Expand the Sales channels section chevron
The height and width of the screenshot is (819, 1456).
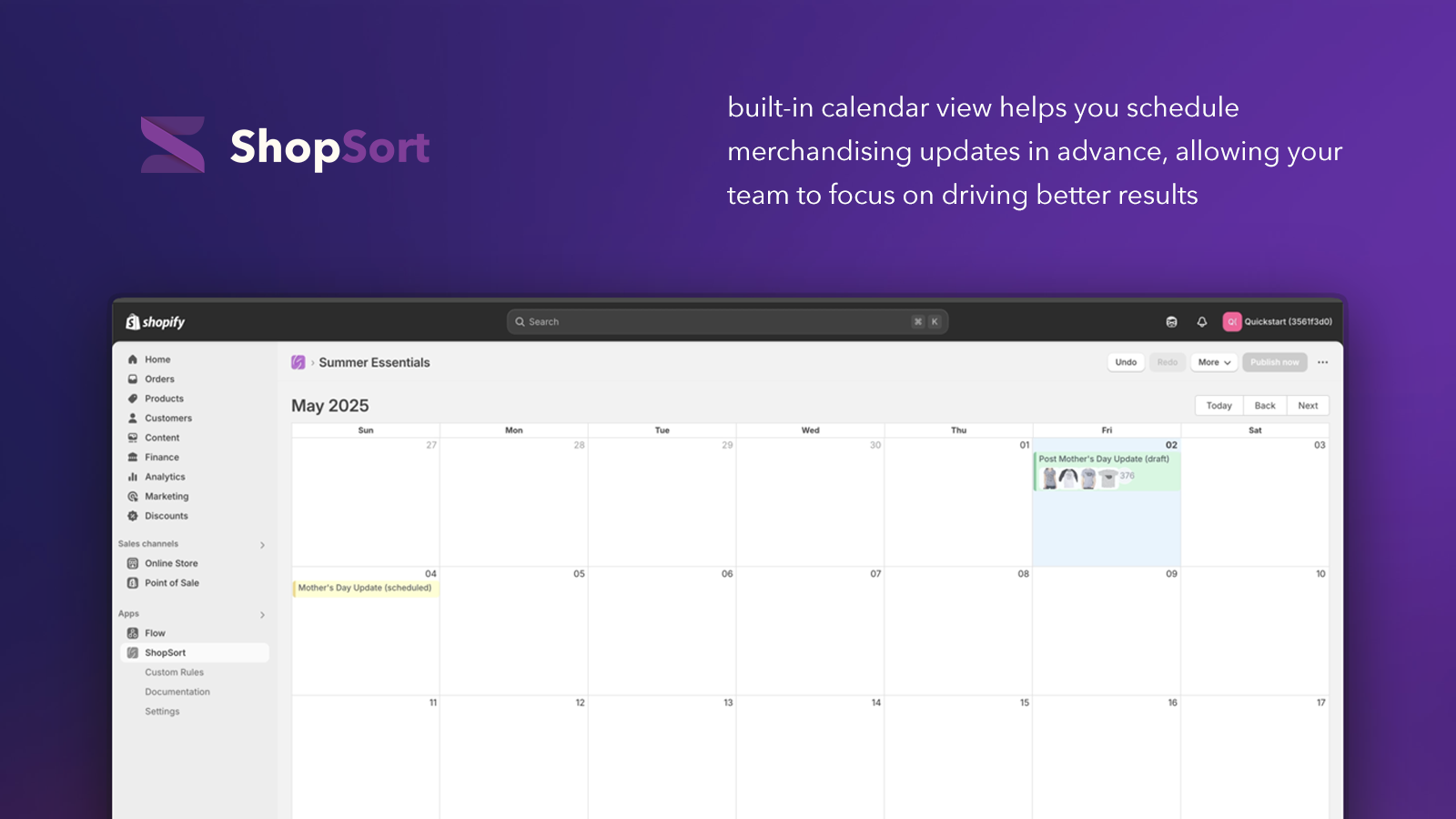click(x=262, y=545)
